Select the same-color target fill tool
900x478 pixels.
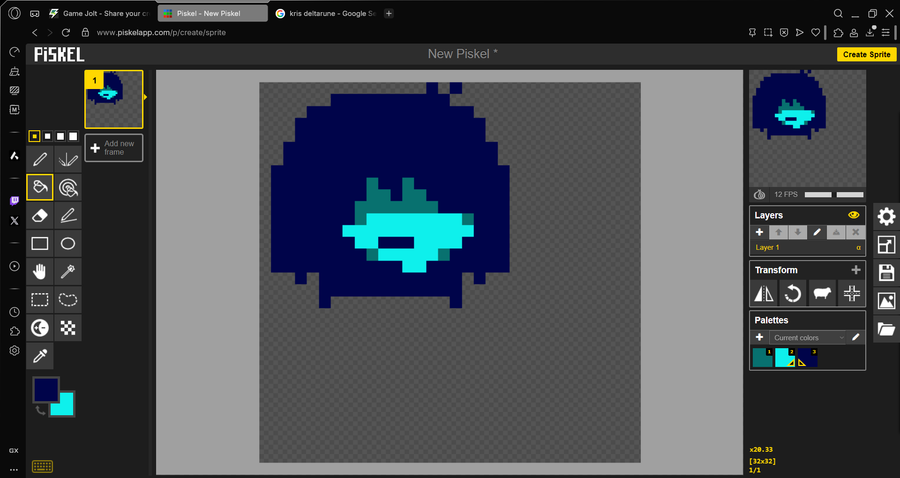click(x=68, y=187)
